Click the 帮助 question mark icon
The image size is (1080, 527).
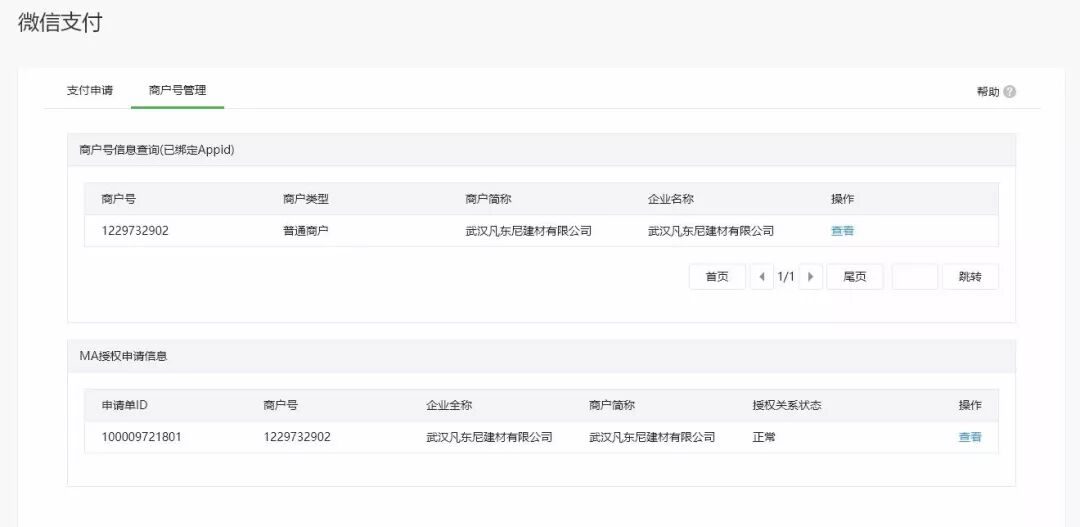pos(1009,92)
